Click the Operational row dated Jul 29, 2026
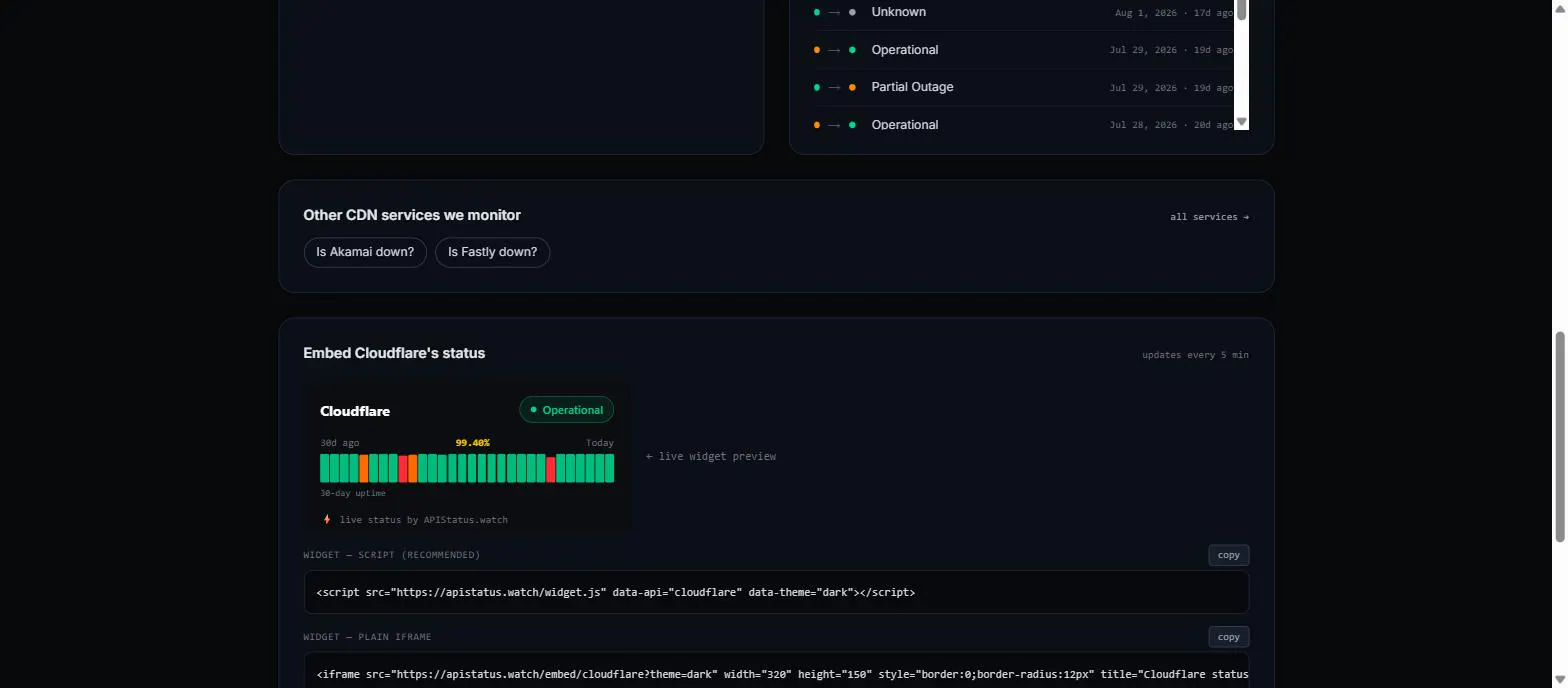The height and width of the screenshot is (688, 1568). pyautogui.click(x=1024, y=49)
